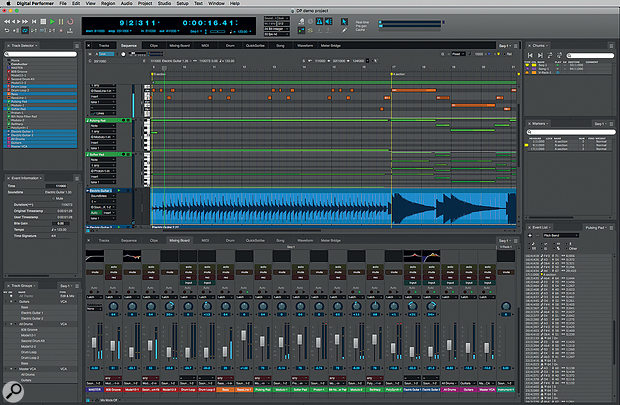Select the Pencil tool in control panel
This screenshot has height=405, width=620.
[344, 30]
